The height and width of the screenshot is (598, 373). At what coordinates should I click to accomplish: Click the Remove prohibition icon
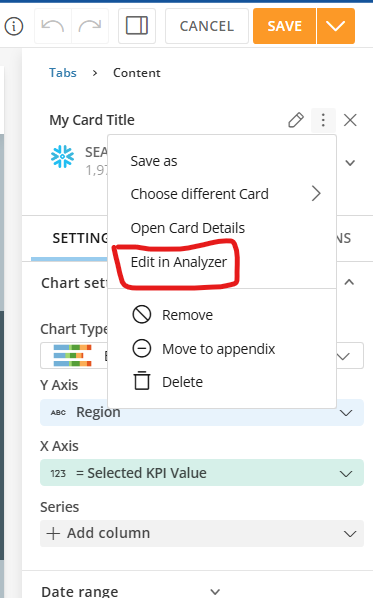pyautogui.click(x=141, y=315)
